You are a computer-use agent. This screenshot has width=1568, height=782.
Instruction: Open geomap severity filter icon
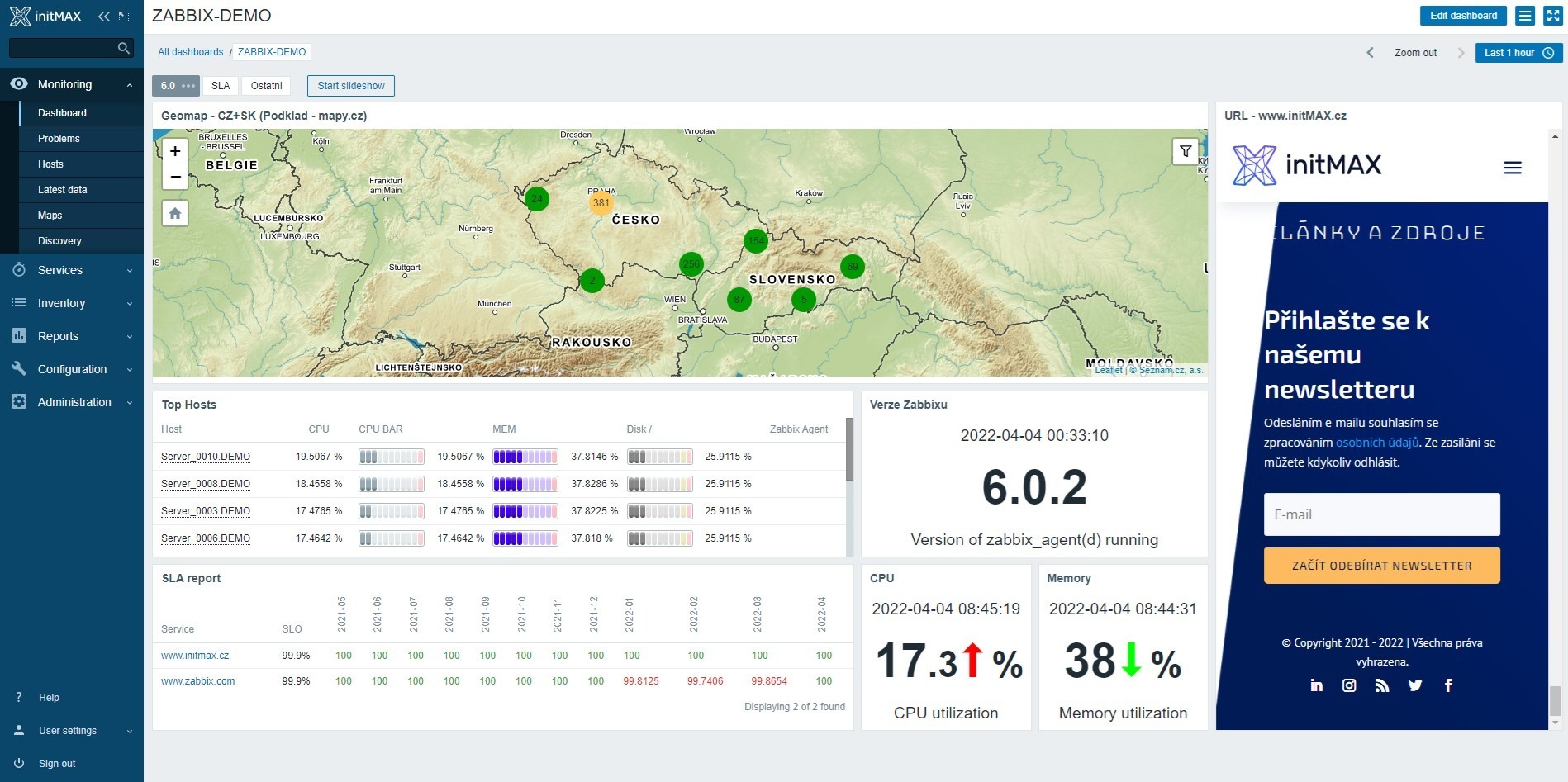pyautogui.click(x=1186, y=151)
